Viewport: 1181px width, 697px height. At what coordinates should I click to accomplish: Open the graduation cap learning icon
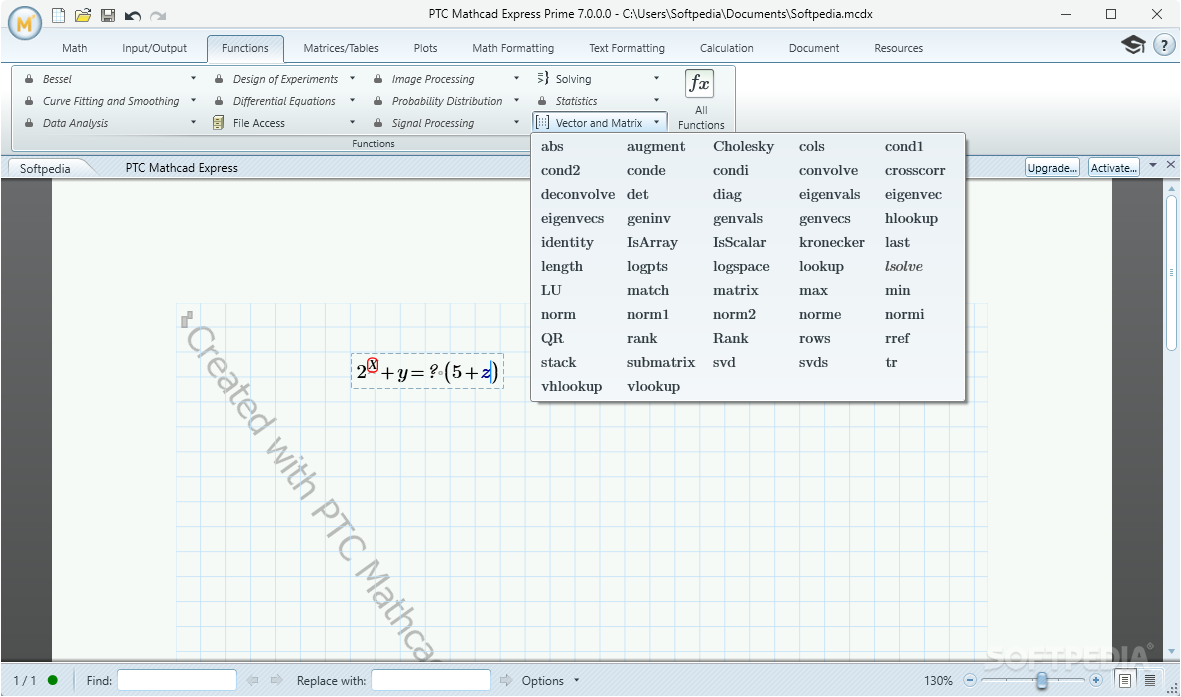[x=1133, y=44]
